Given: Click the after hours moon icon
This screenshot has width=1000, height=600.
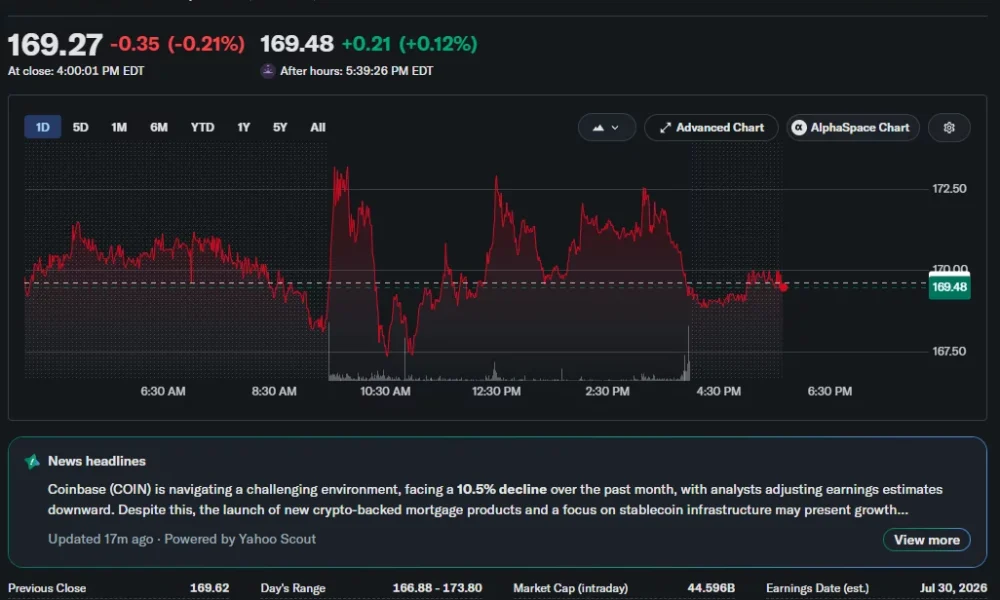Looking at the screenshot, I should point(268,71).
